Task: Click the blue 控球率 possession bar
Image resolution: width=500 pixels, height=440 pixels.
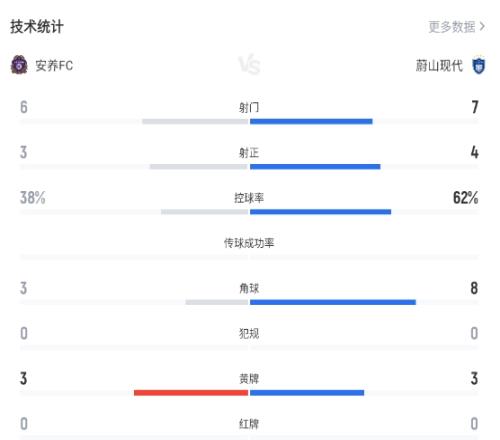Action: pos(320,212)
